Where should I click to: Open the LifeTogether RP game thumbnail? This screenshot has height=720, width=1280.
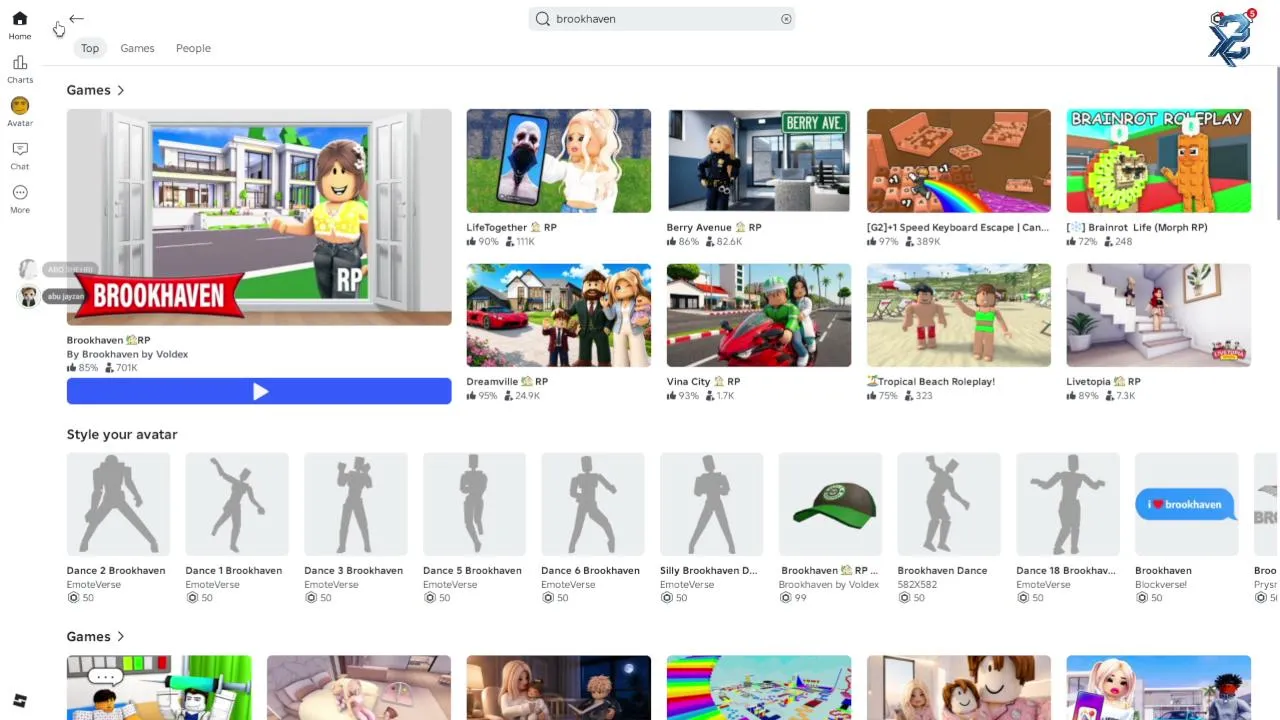(559, 161)
